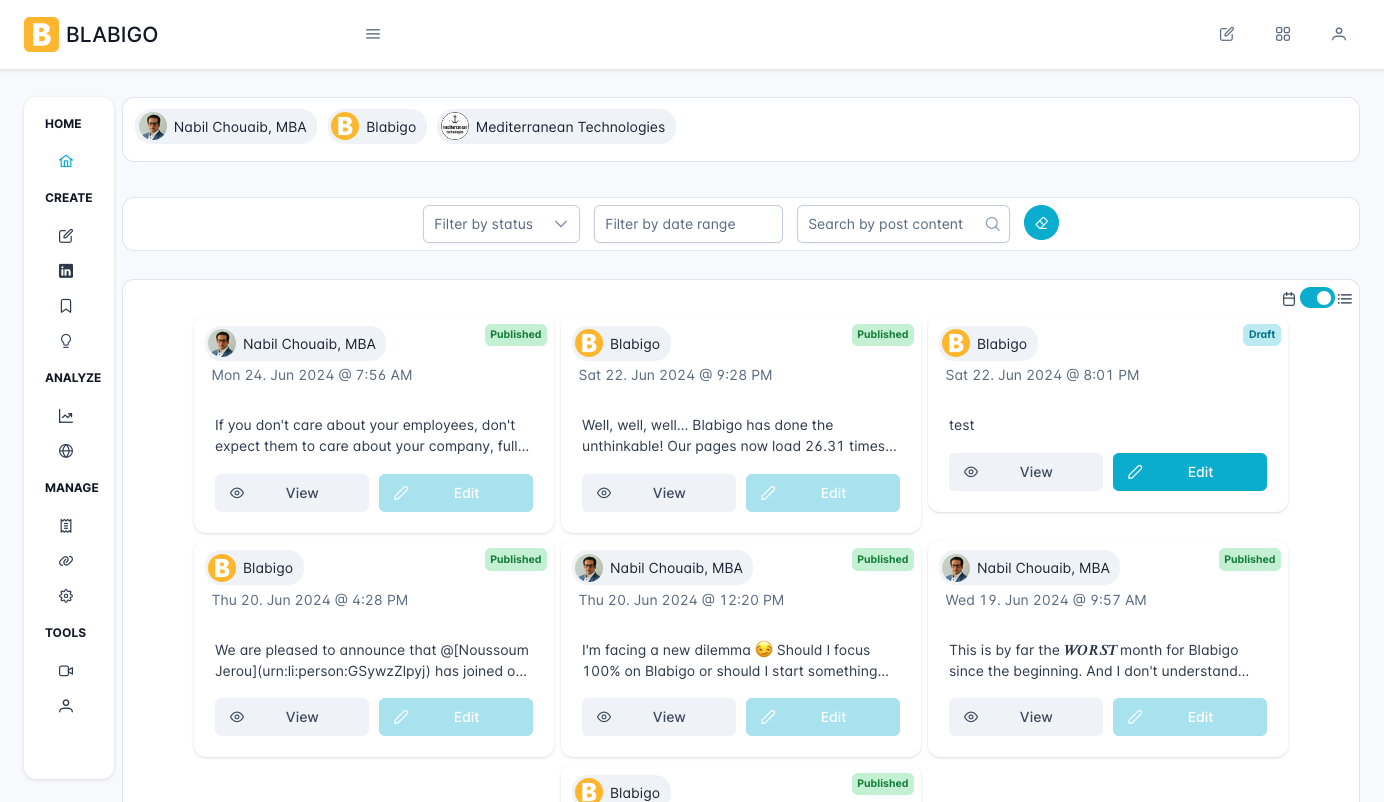Screen dimensions: 1384x802
Task: Click the sidebar create post pencil icon
Action: pyautogui.click(x=66, y=236)
